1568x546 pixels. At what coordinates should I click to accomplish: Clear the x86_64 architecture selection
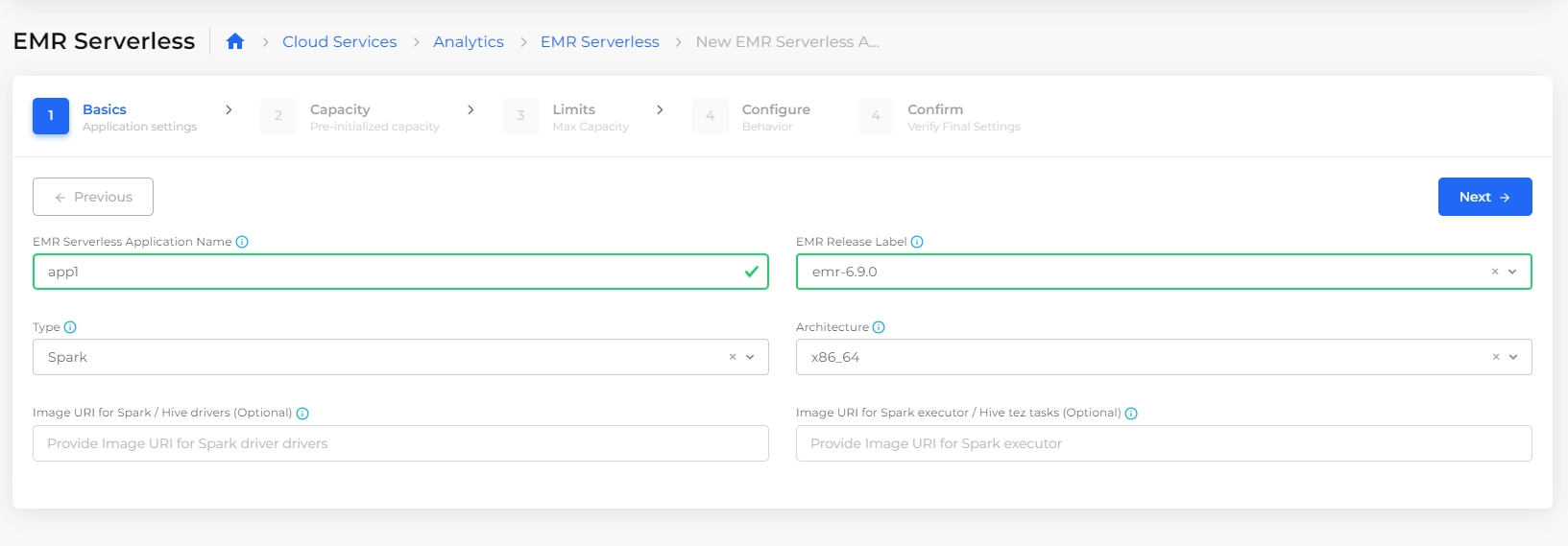[x=1496, y=357]
